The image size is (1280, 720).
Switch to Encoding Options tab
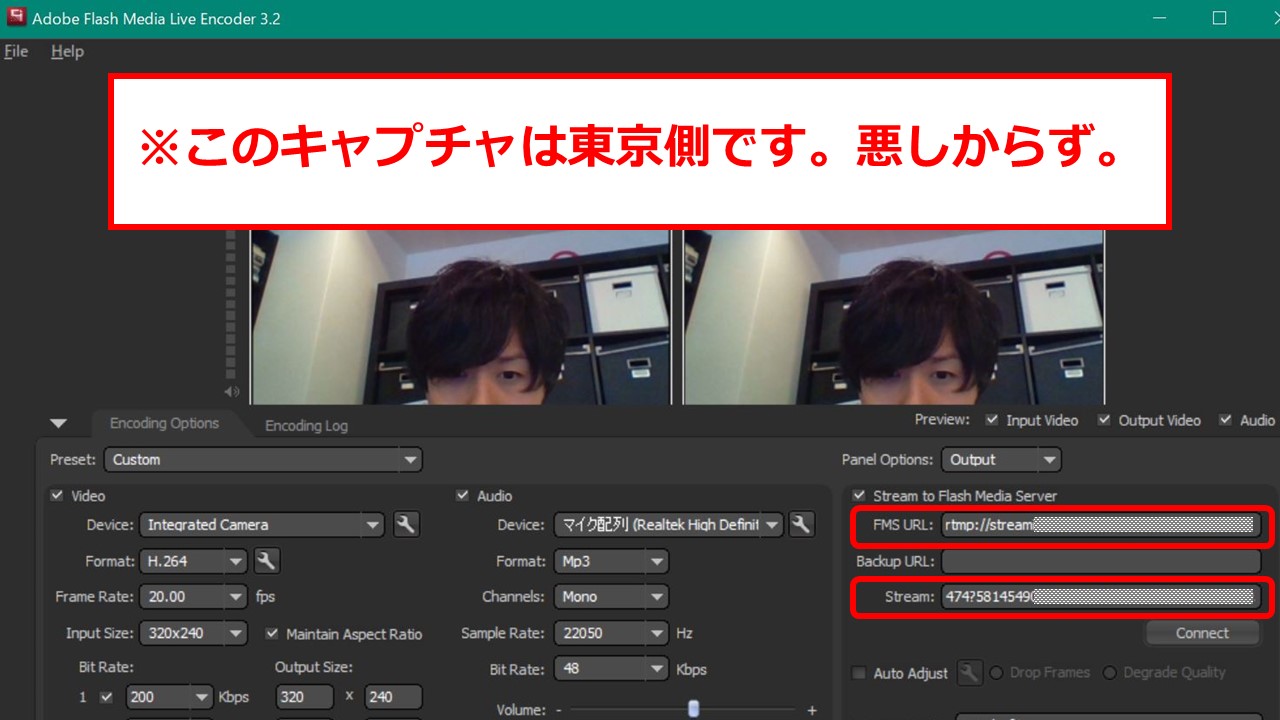pos(164,423)
